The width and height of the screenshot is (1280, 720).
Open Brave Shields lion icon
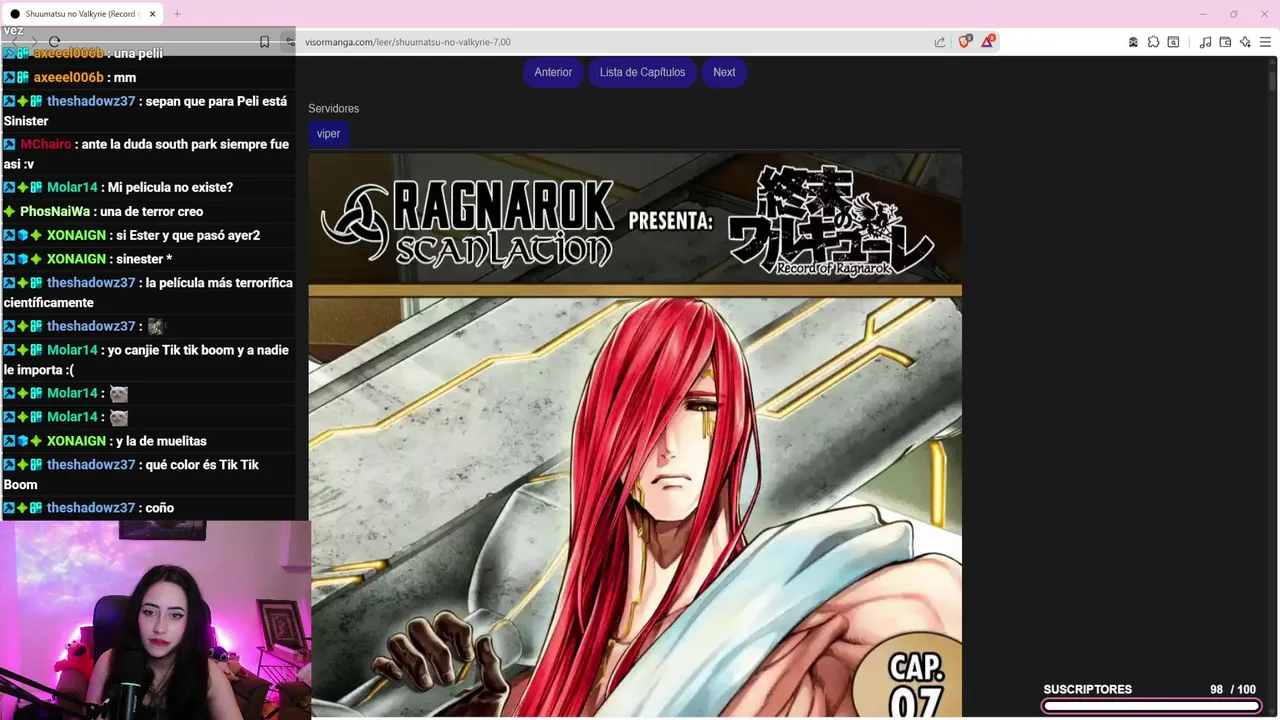tap(965, 42)
